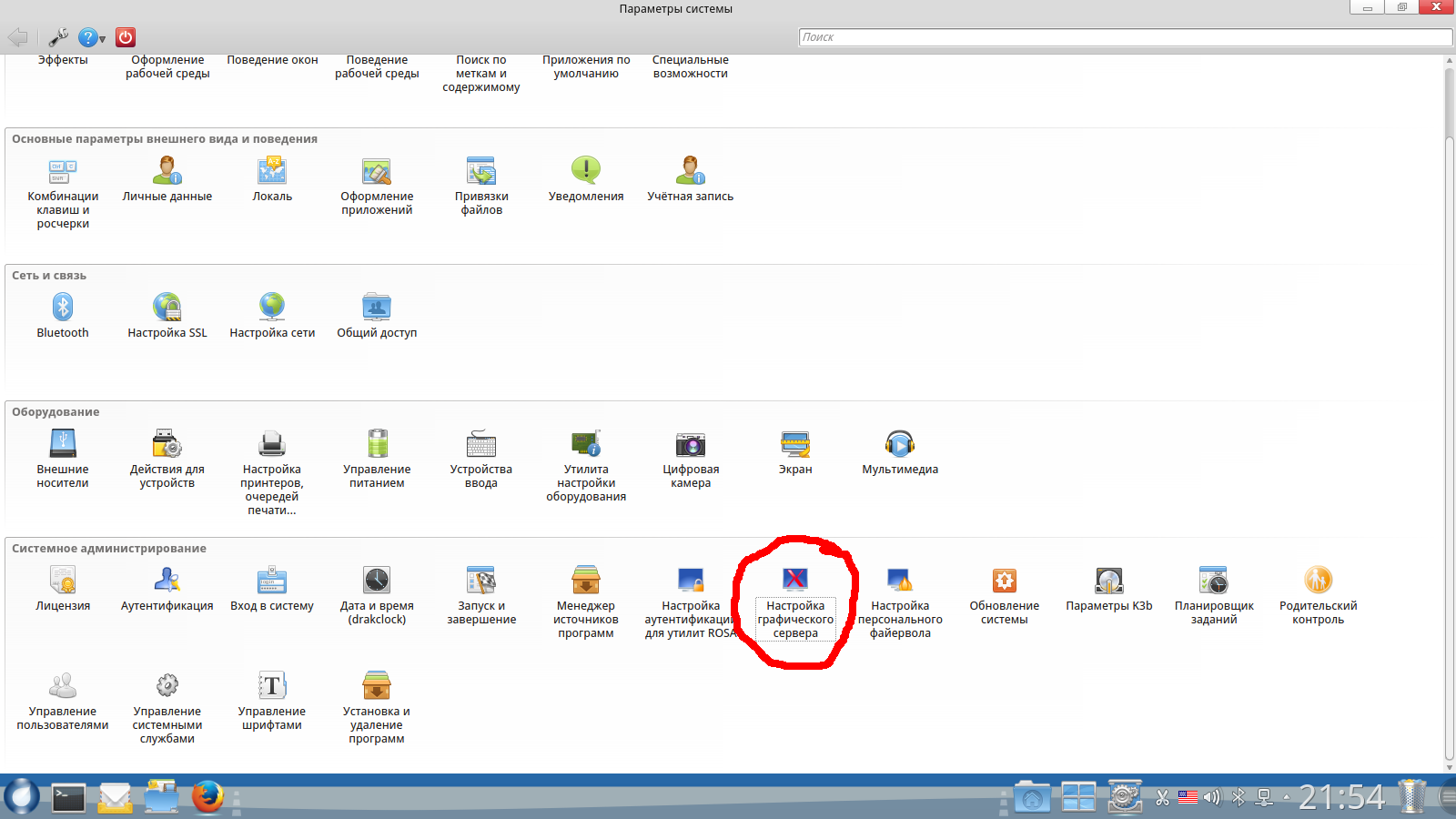Open printer settings Настройка принтеров
The height and width of the screenshot is (819, 1456).
pos(272,473)
